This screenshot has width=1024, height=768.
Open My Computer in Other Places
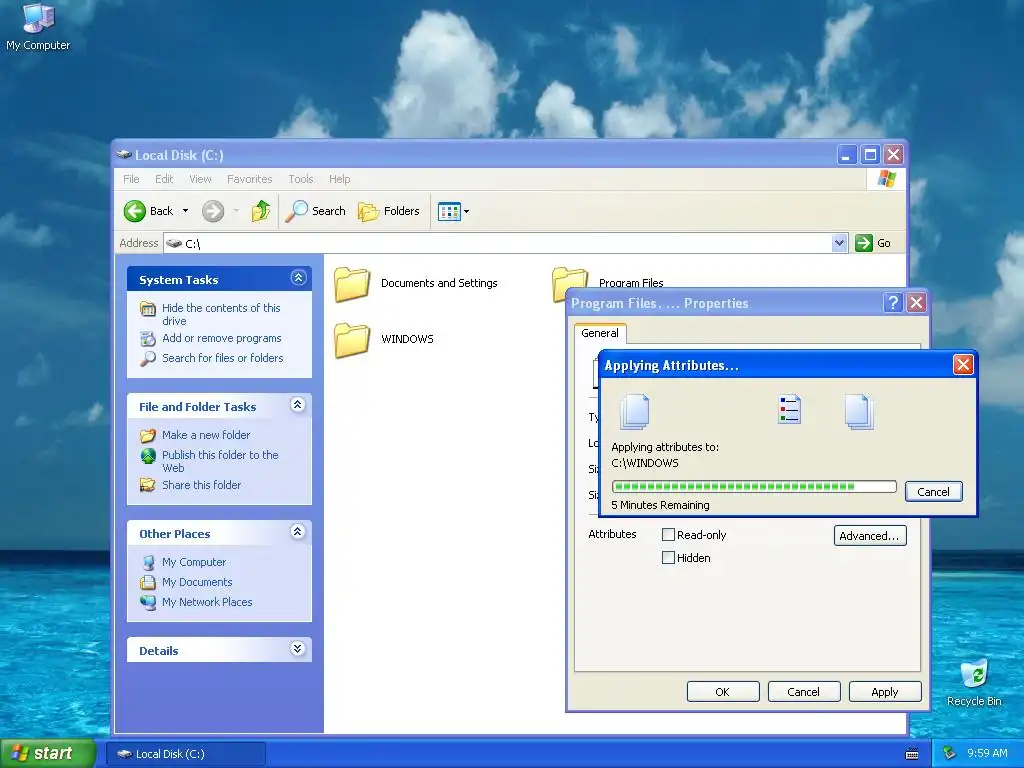point(194,562)
